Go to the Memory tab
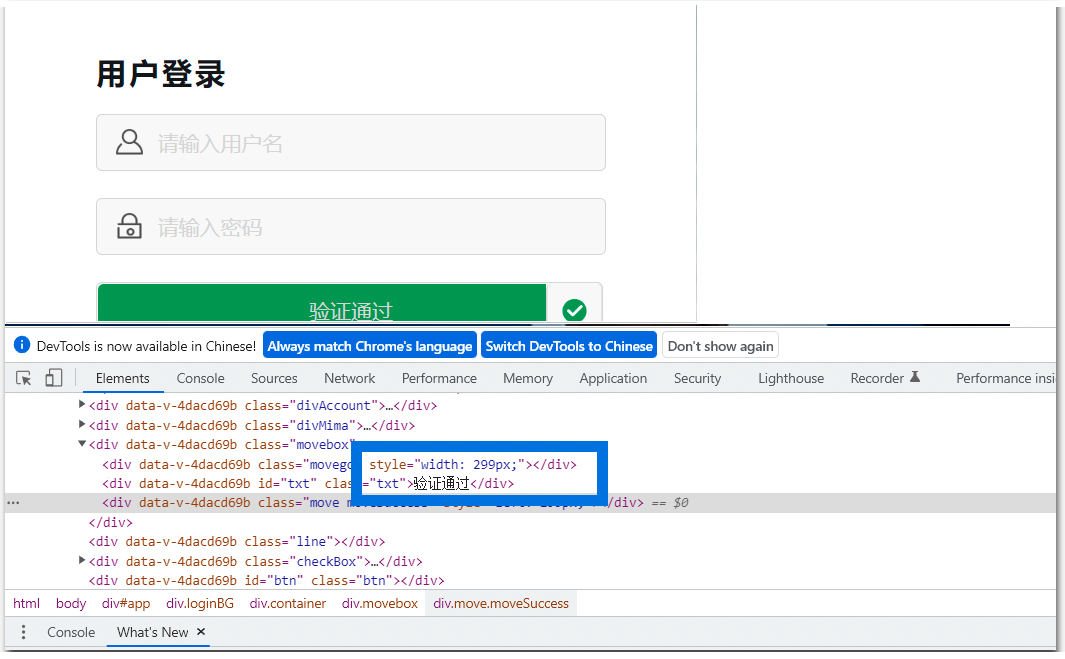Viewport: 1065px width, 659px height. [528, 378]
